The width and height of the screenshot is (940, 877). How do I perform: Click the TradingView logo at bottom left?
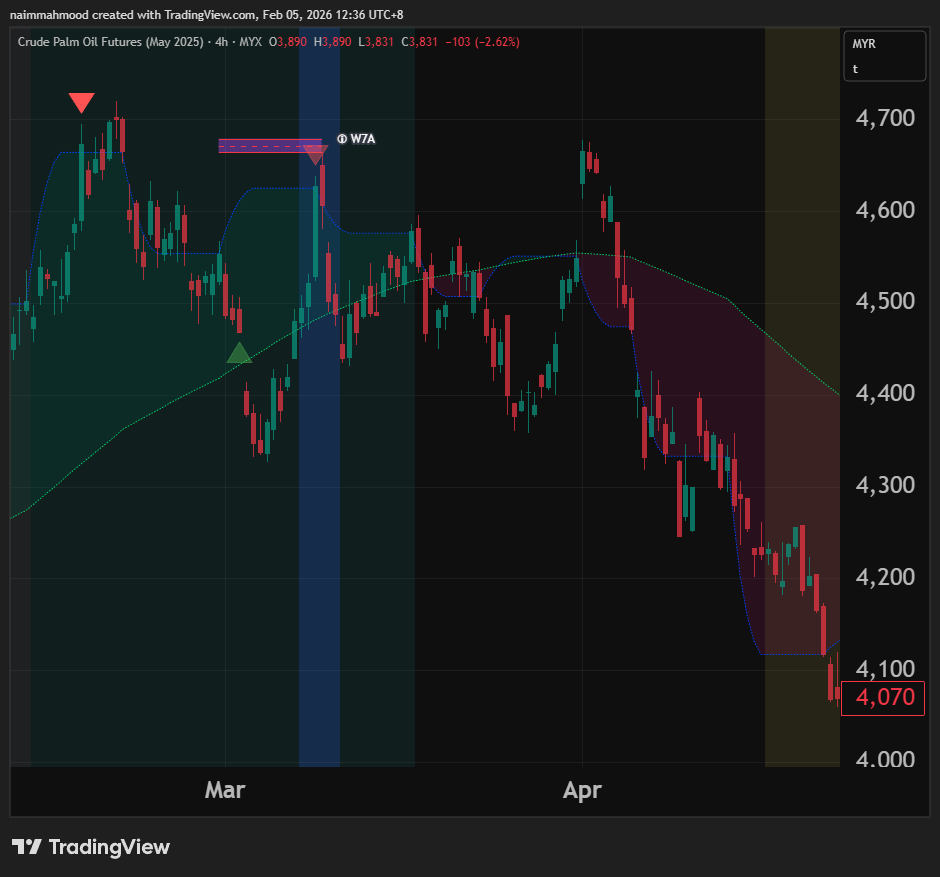tap(91, 847)
